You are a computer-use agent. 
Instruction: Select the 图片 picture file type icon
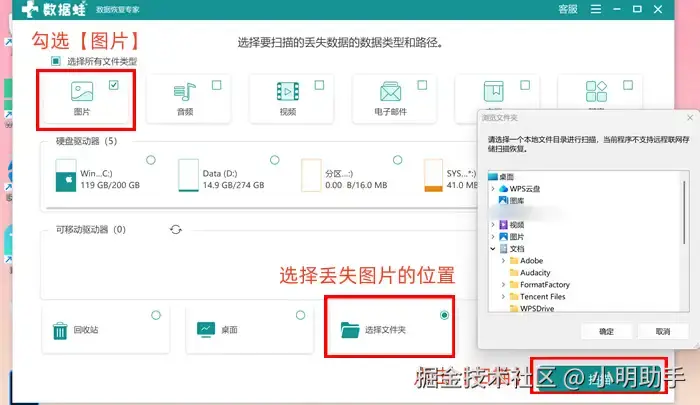[x=82, y=91]
